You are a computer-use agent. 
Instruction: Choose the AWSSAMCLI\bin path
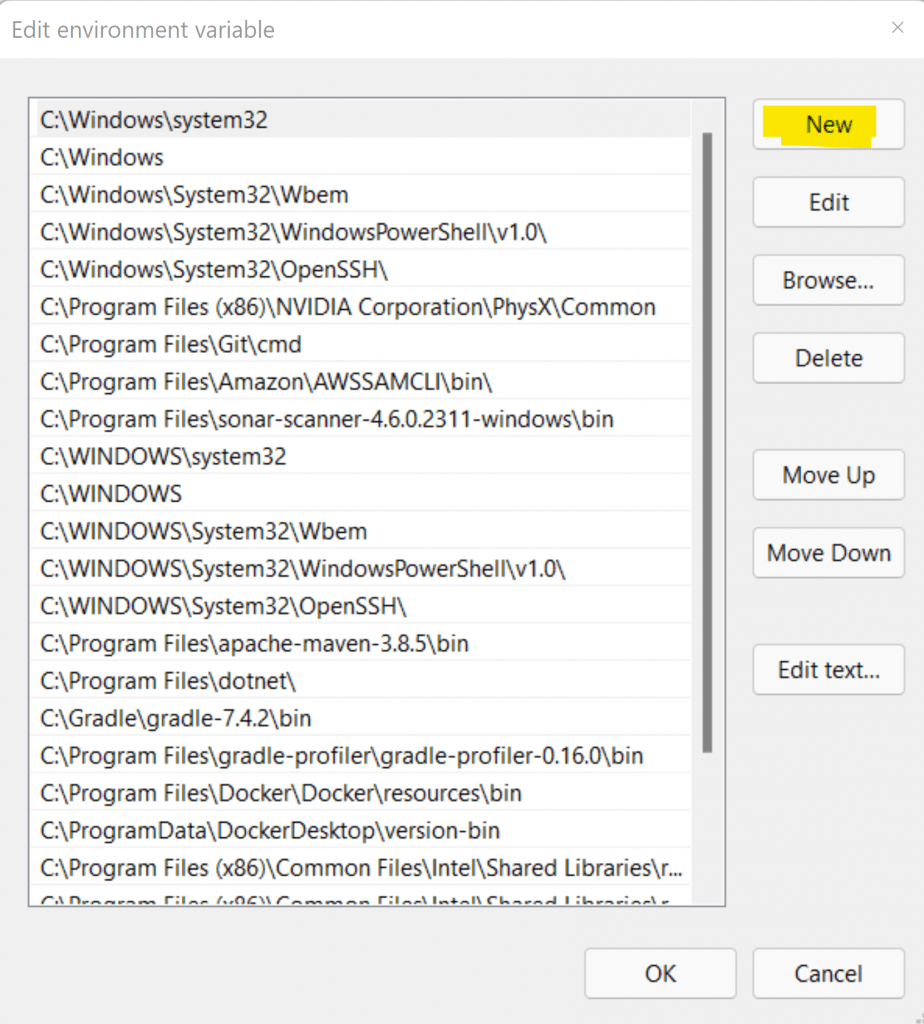click(266, 382)
